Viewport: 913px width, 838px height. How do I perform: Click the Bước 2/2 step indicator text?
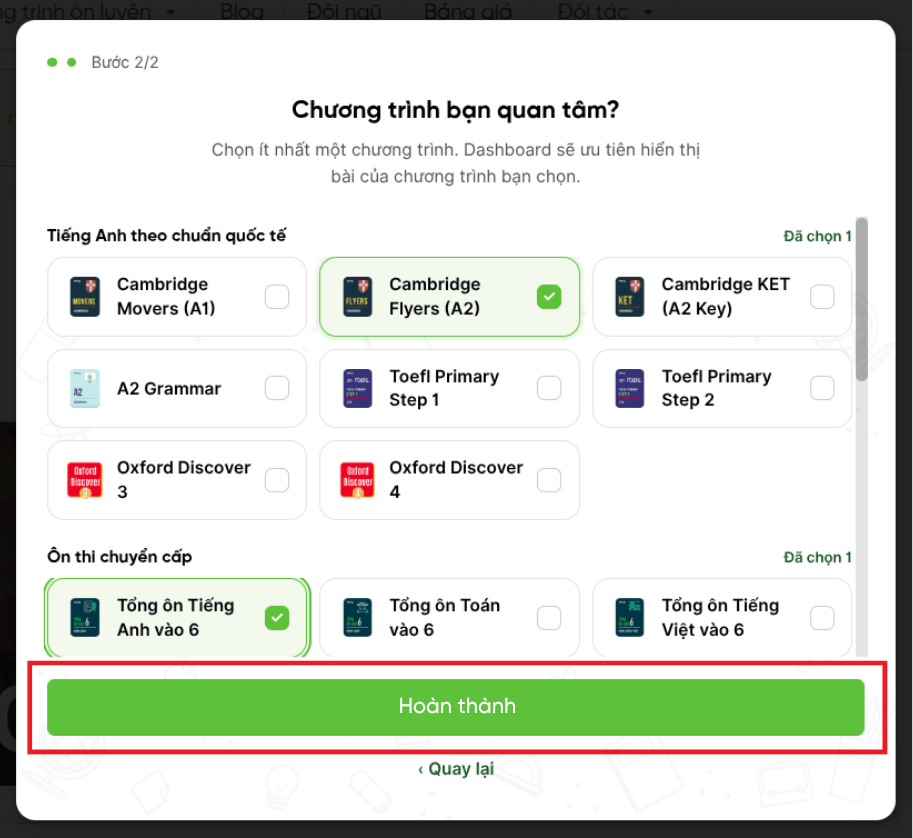125,62
